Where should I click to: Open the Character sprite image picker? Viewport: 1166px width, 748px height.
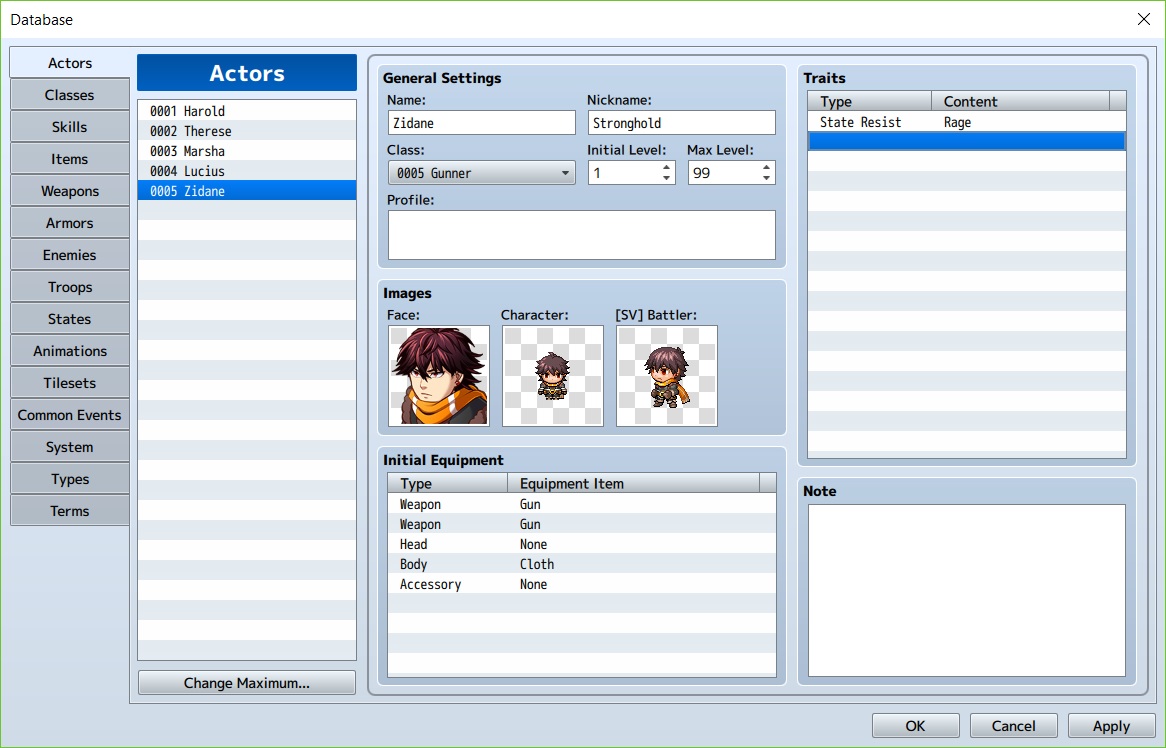(552, 376)
